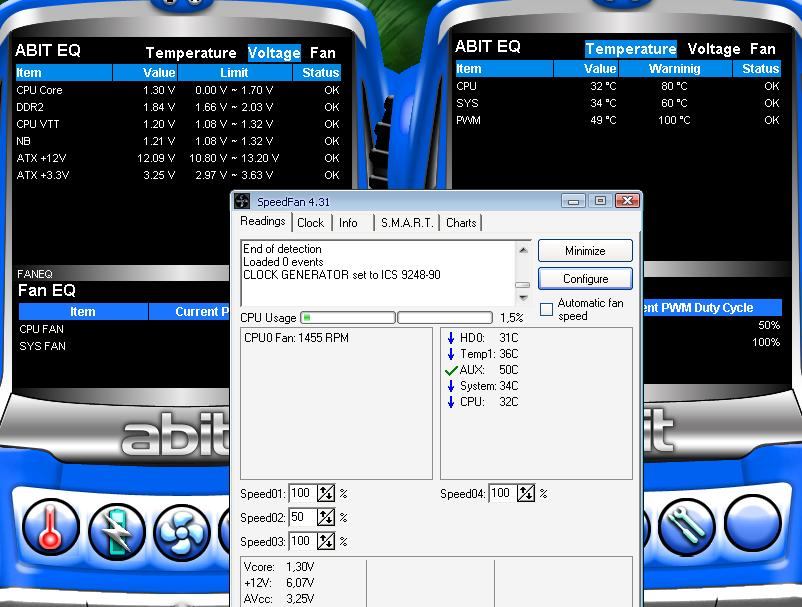Viewport: 802px width, 607px height.
Task: Adjust the Speed02 spinner arrows
Action: [326, 518]
